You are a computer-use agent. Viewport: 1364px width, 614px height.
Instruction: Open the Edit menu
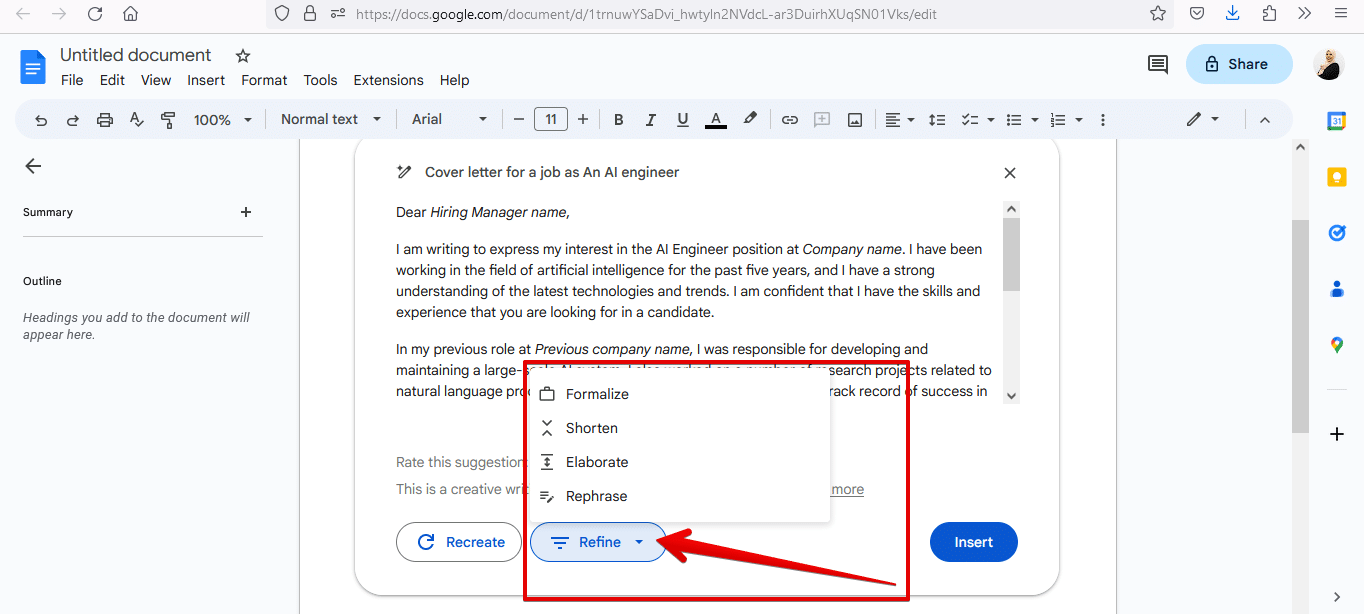[112, 80]
